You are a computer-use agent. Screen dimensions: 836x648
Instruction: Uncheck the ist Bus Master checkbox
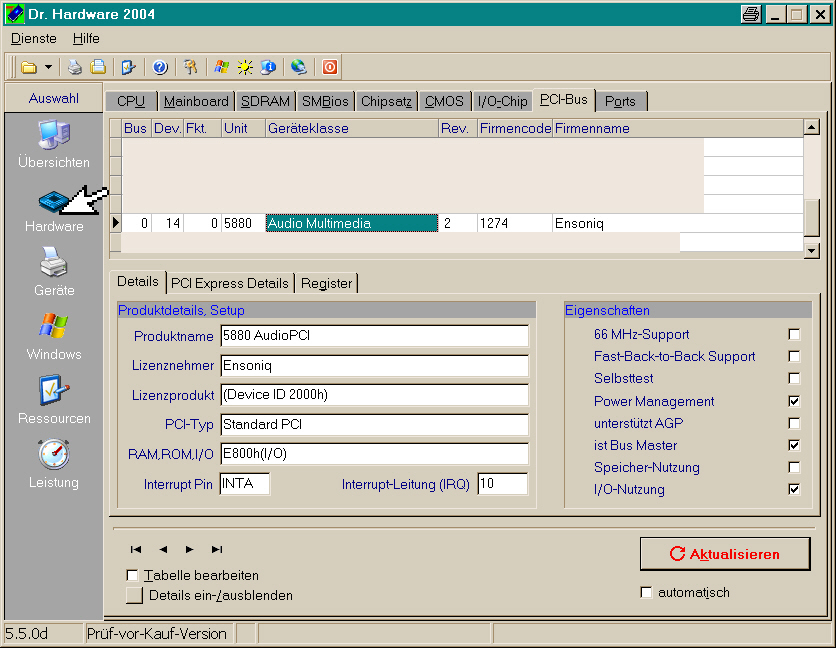(x=794, y=445)
